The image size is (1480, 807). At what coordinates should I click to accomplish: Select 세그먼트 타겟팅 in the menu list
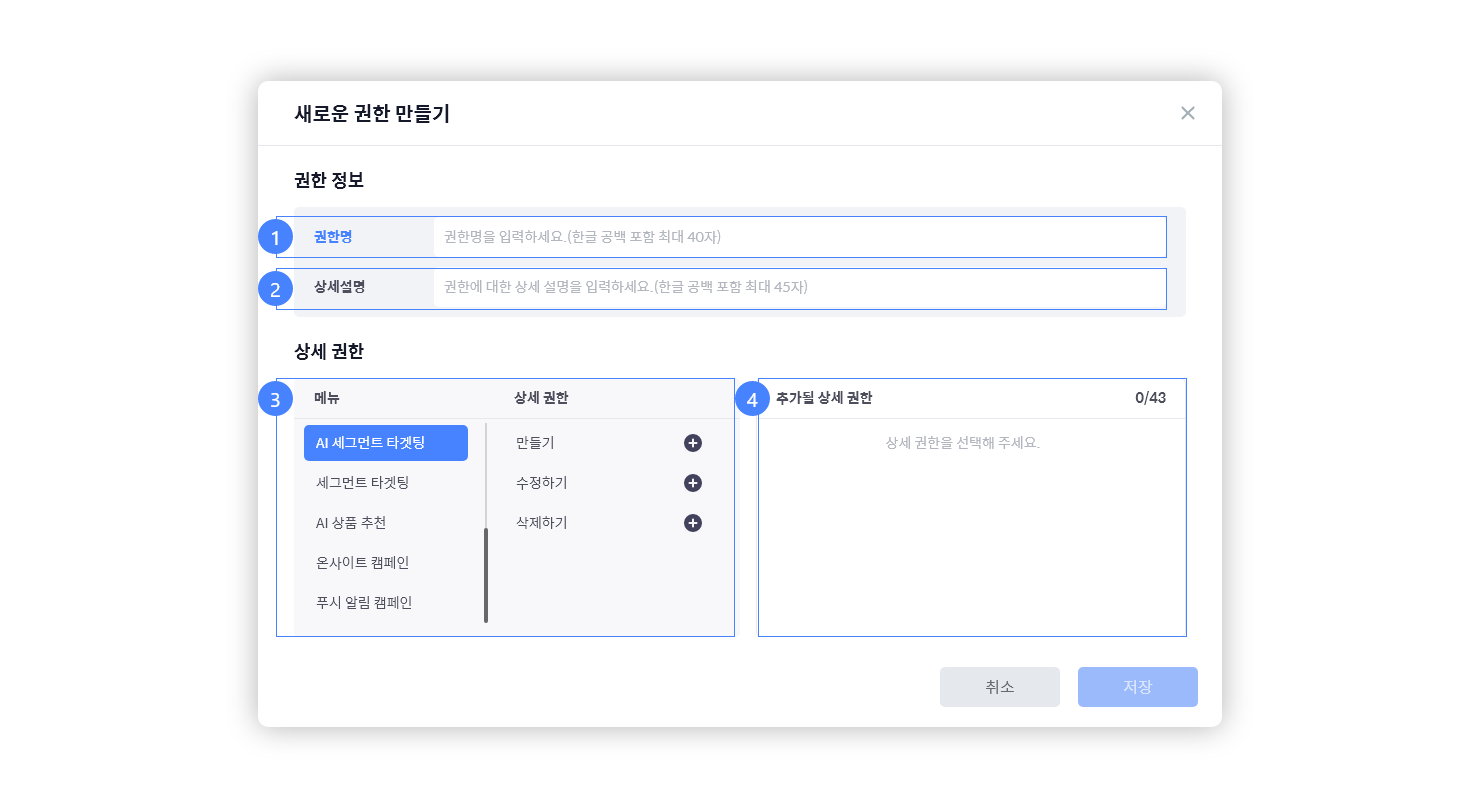363,483
